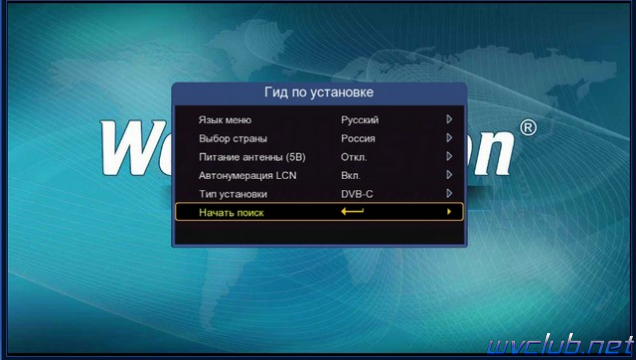Click the yellow enter-arrow symbol
Screen dimensions: 636x360
pos(352,211)
